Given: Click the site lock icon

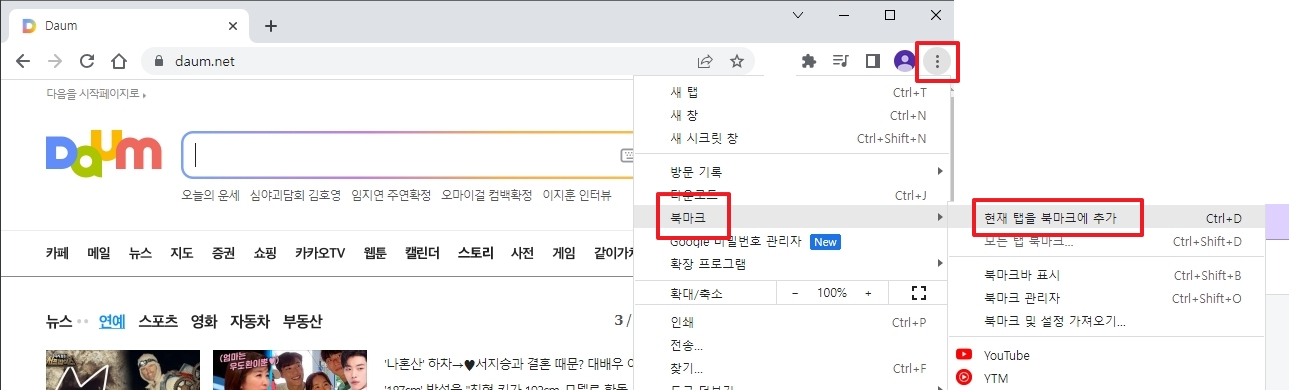Looking at the screenshot, I should coord(158,61).
